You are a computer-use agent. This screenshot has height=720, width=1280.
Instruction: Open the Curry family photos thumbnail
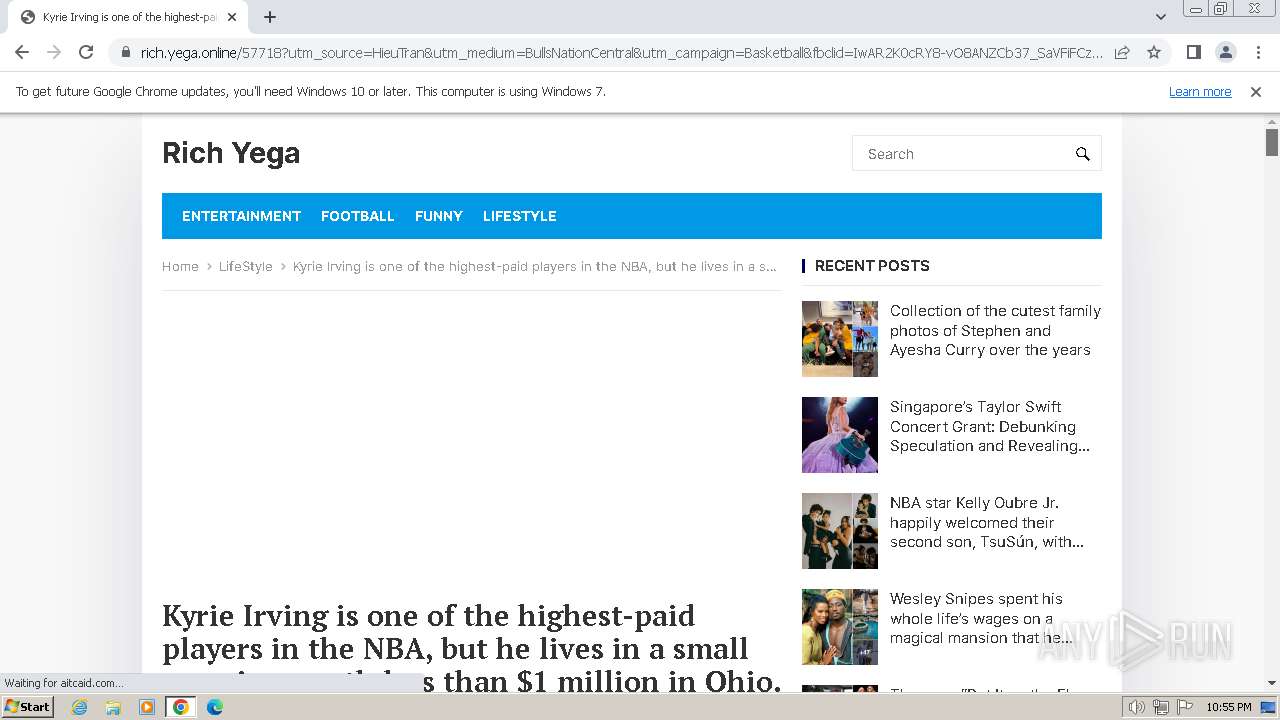pyautogui.click(x=840, y=339)
